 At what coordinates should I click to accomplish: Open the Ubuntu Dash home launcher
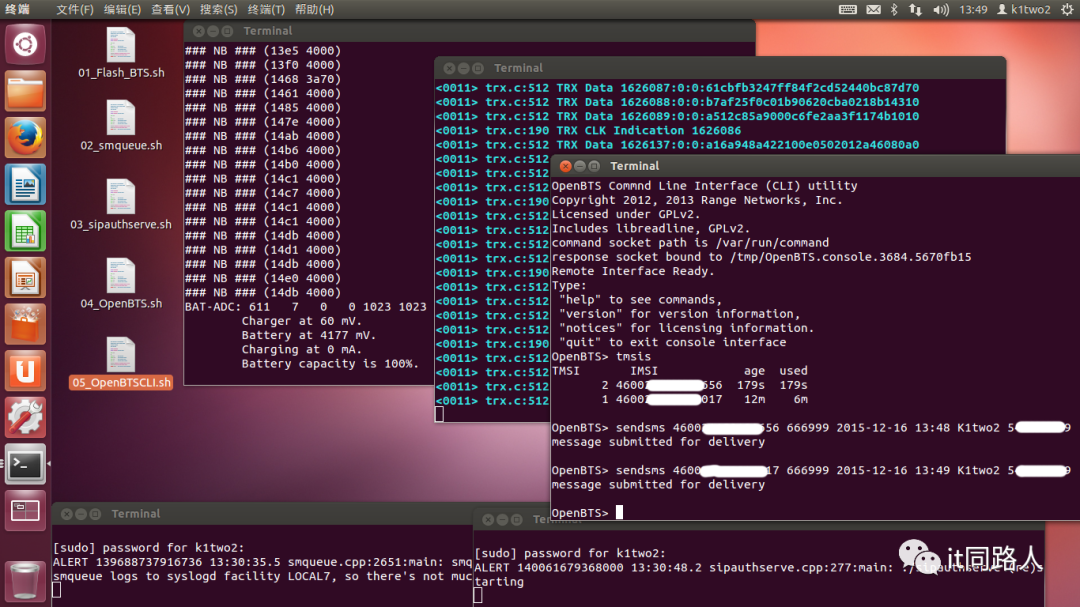tap(25, 45)
